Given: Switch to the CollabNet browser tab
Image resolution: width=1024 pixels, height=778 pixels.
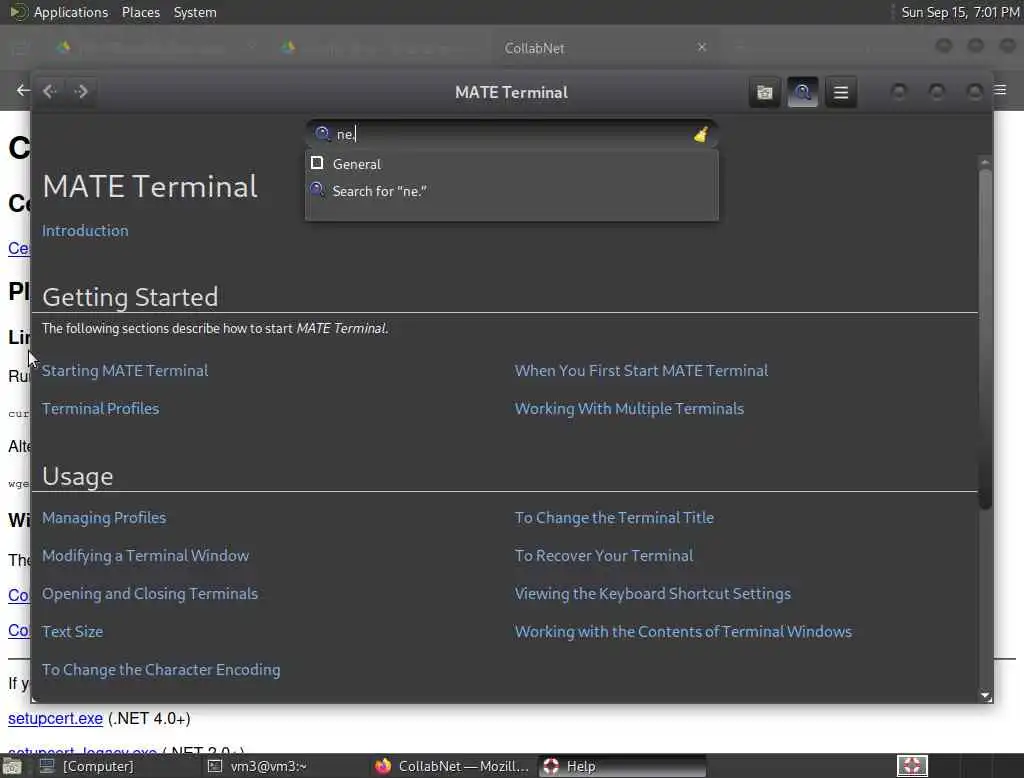Looking at the screenshot, I should 534,48.
